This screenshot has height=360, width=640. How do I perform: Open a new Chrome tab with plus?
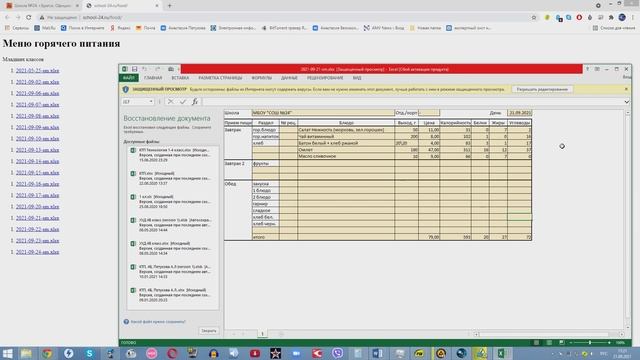169,6
